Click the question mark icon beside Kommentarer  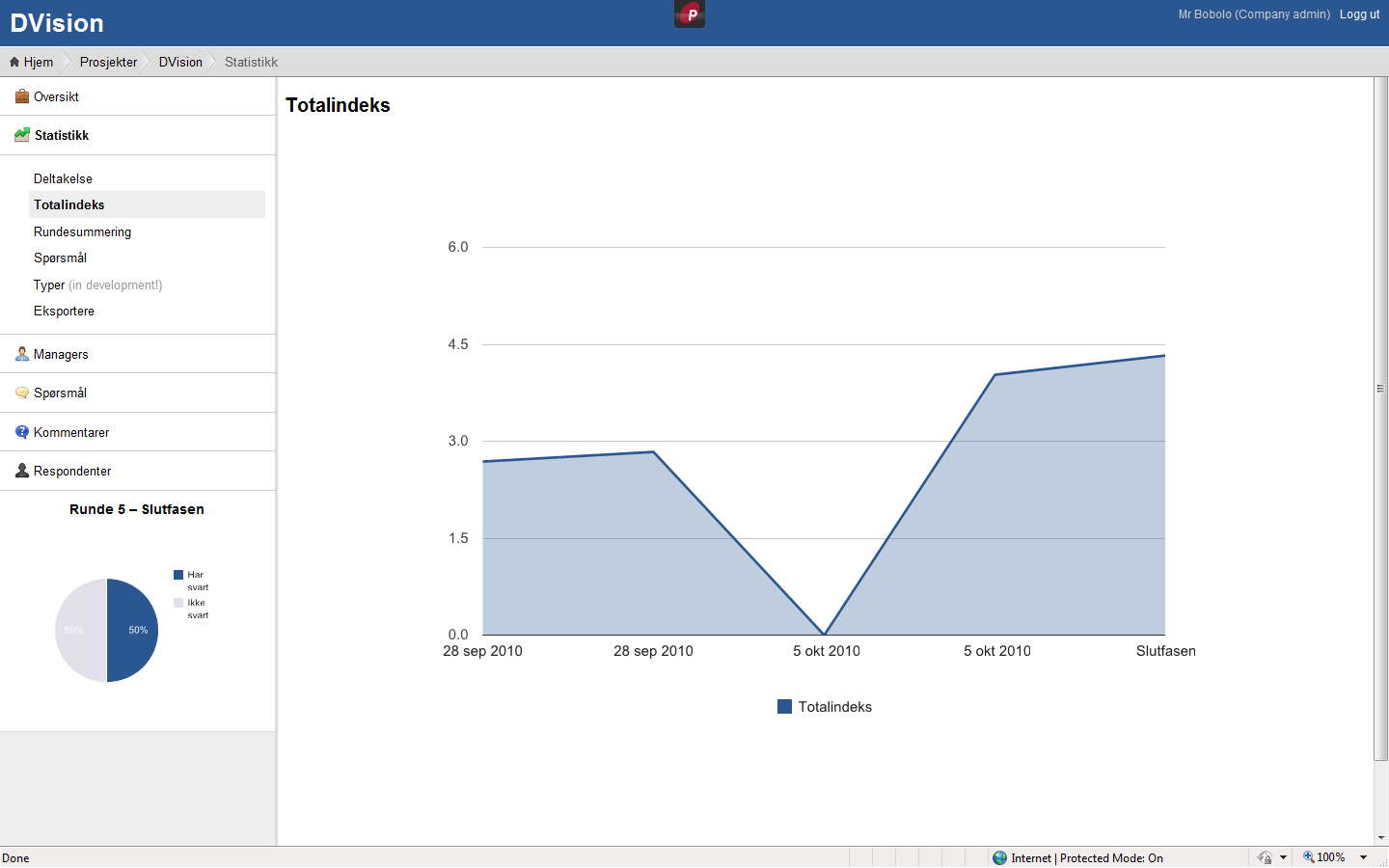point(22,432)
